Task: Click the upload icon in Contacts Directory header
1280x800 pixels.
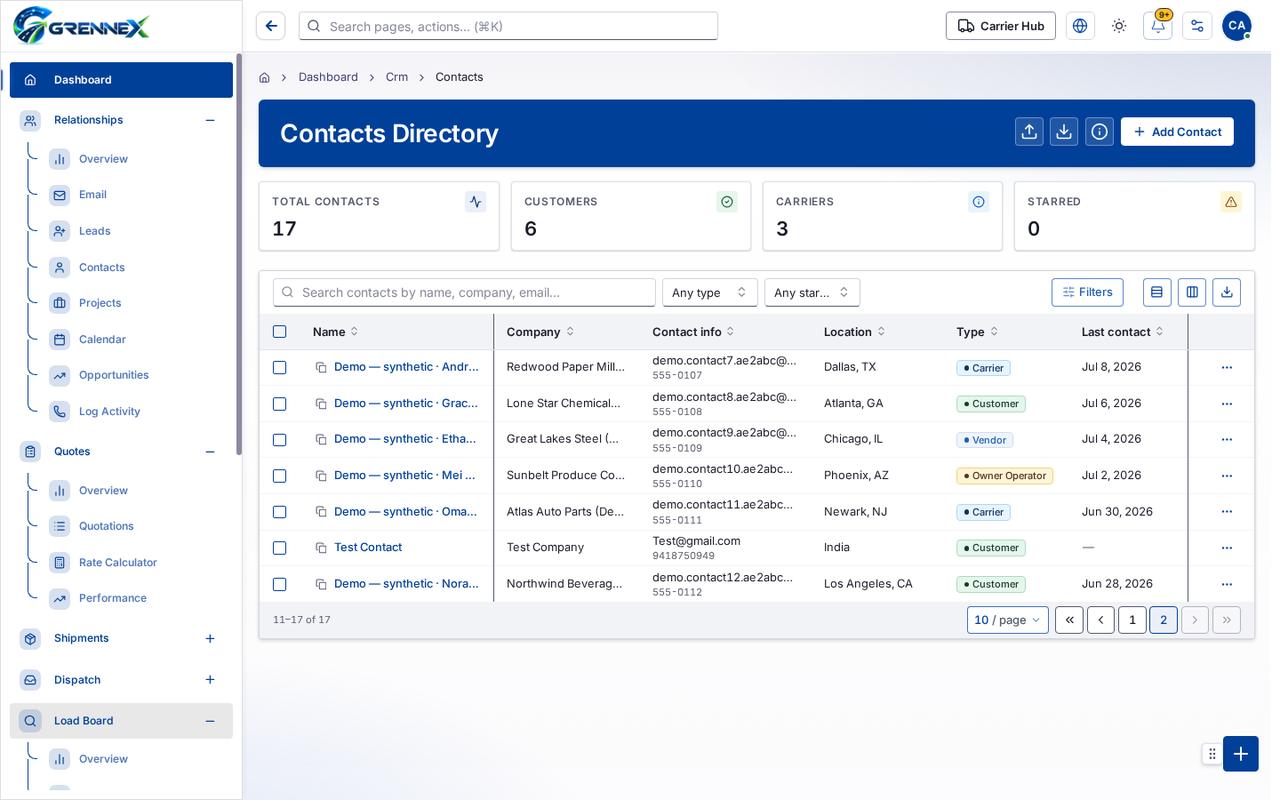Action: pos(1029,132)
